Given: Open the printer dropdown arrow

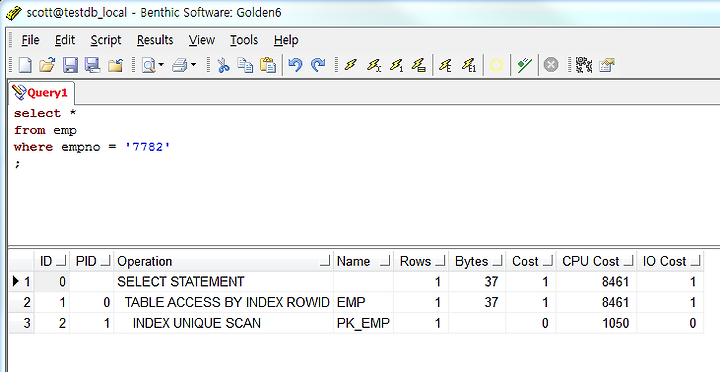Looking at the screenshot, I should (193, 65).
